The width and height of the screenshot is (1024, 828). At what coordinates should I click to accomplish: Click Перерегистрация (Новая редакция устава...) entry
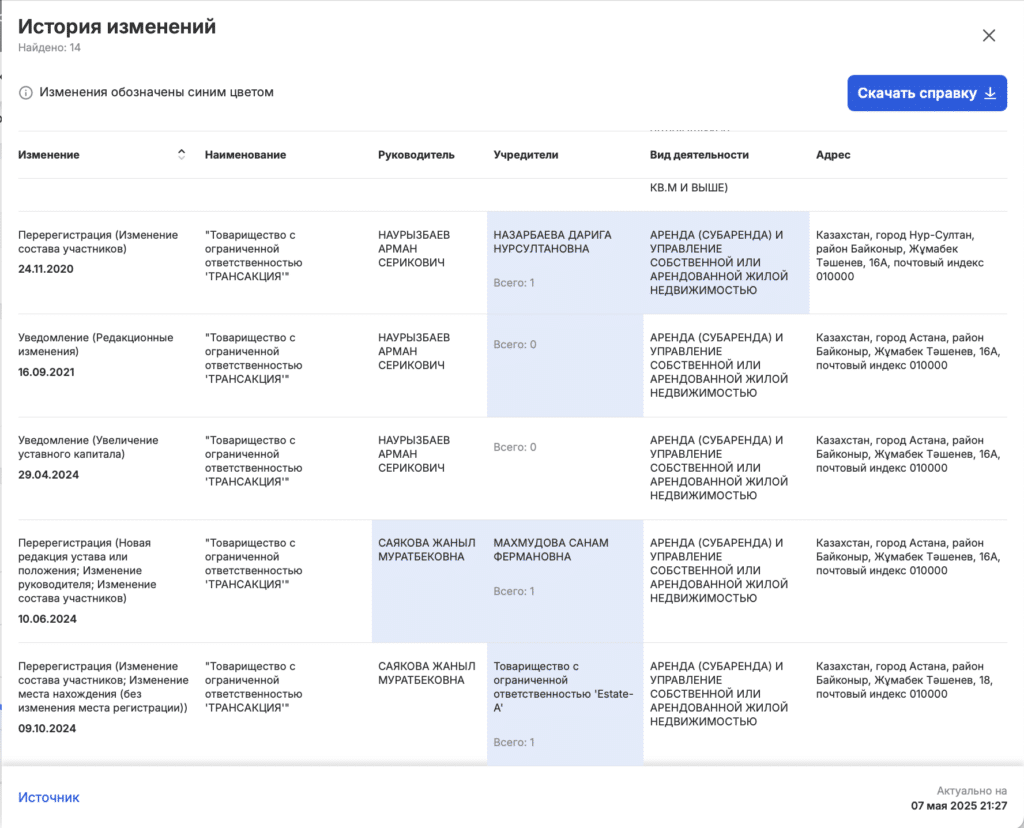(88, 571)
